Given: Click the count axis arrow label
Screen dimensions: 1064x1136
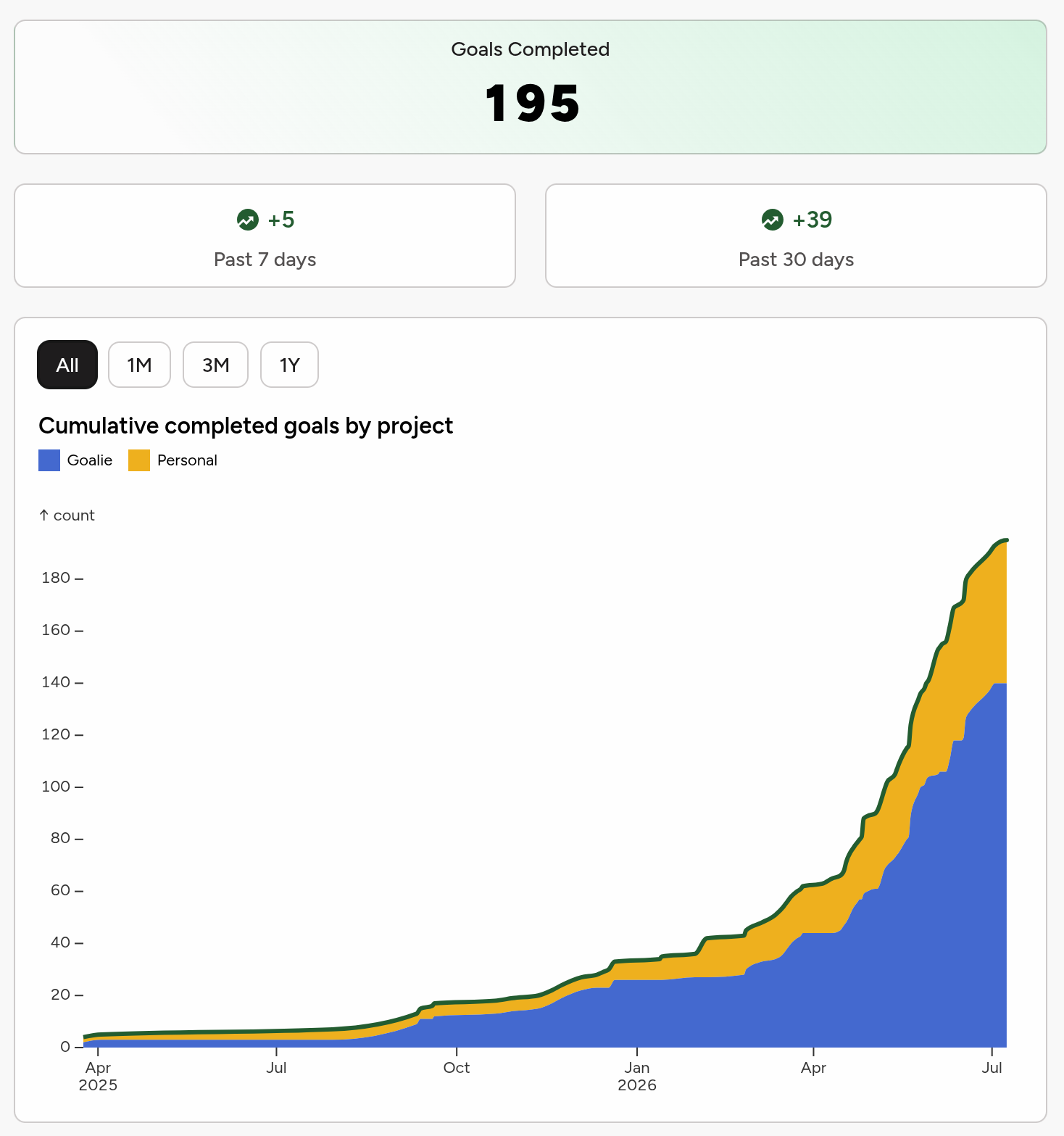Looking at the screenshot, I should pyautogui.click(x=67, y=515).
